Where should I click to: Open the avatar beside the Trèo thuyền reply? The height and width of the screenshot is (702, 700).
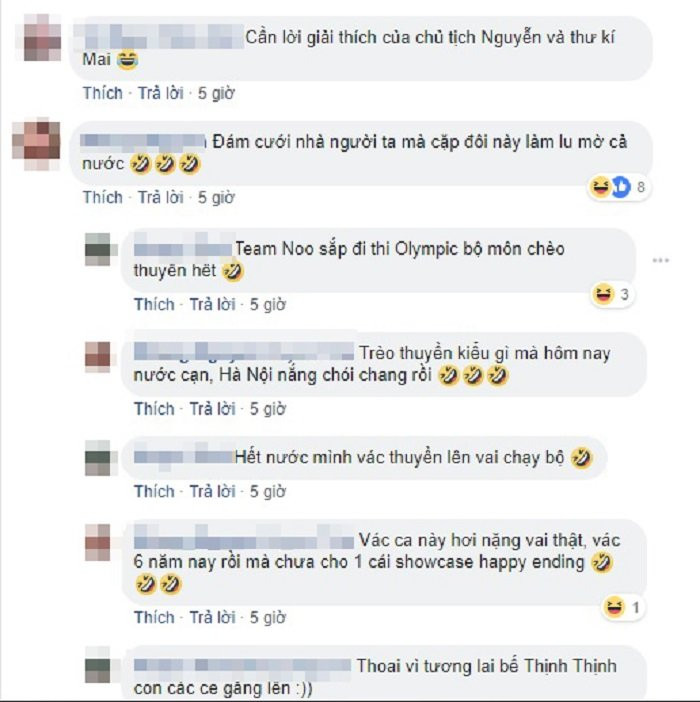pyautogui.click(x=98, y=356)
